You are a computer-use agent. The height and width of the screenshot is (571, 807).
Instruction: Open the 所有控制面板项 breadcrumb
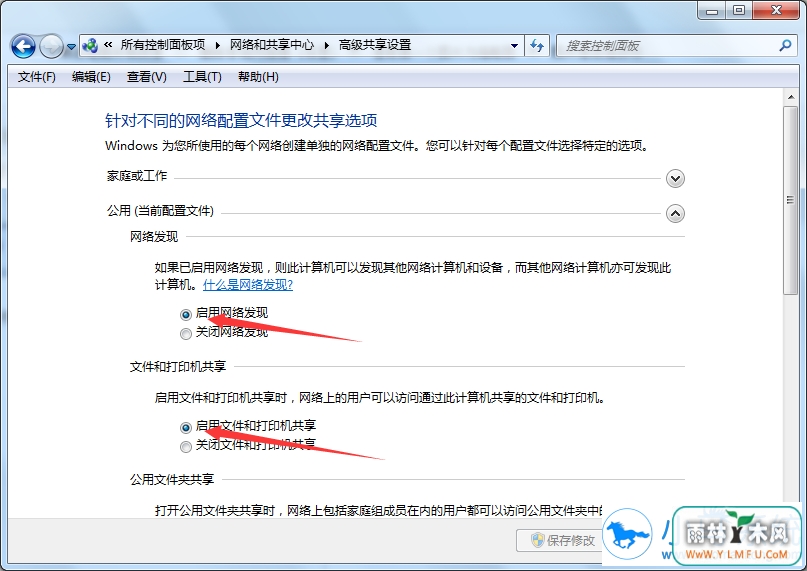(163, 45)
